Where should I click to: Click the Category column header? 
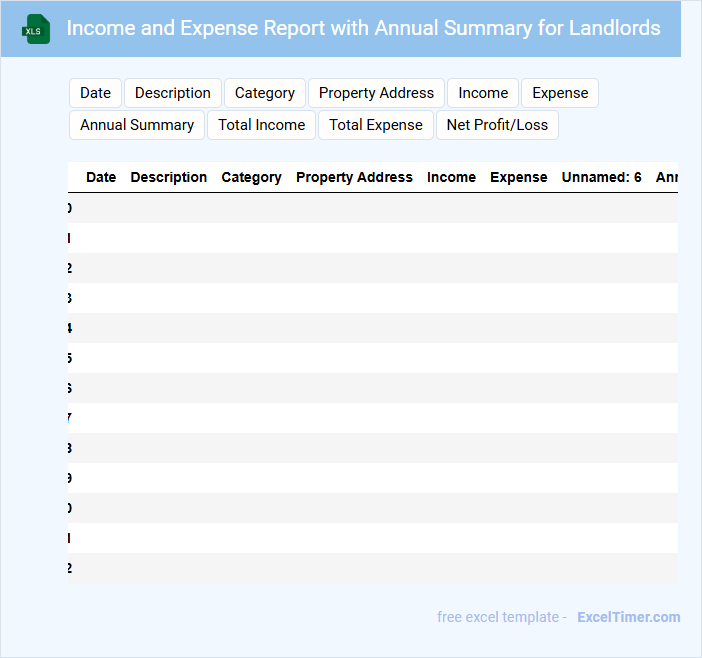click(251, 177)
